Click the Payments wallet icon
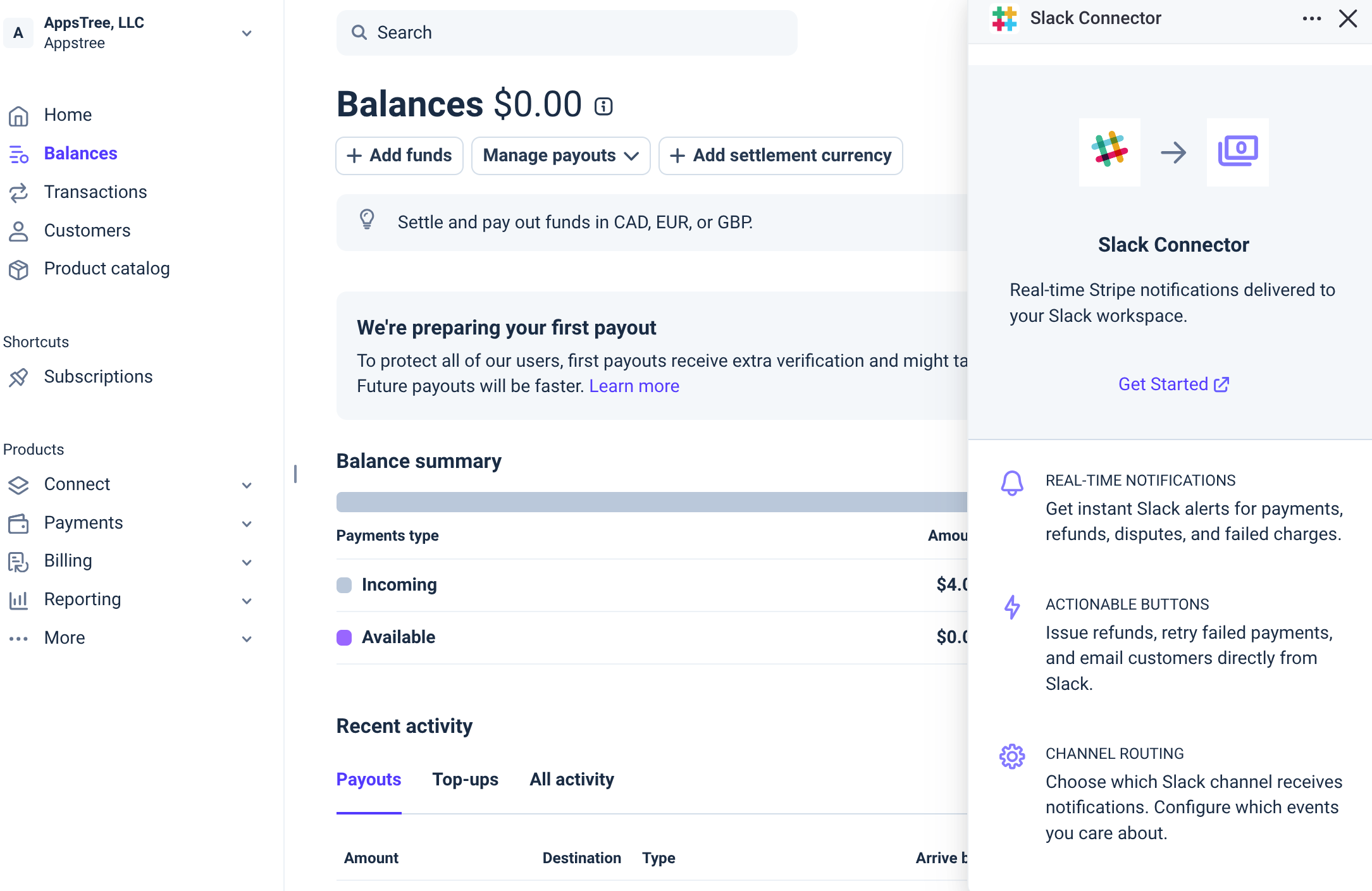 point(18,524)
